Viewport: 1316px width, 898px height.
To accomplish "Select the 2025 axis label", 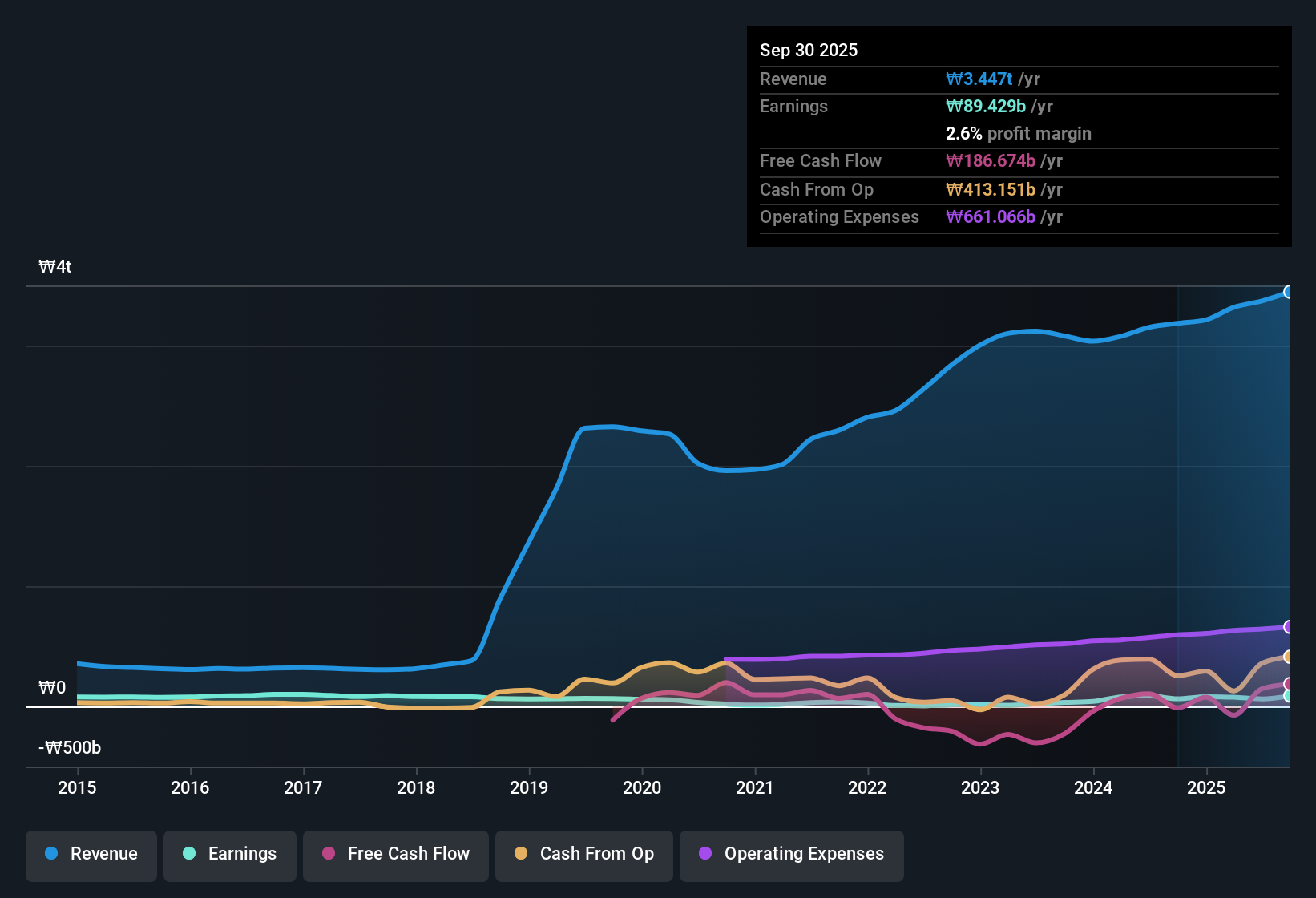I will [x=1207, y=788].
